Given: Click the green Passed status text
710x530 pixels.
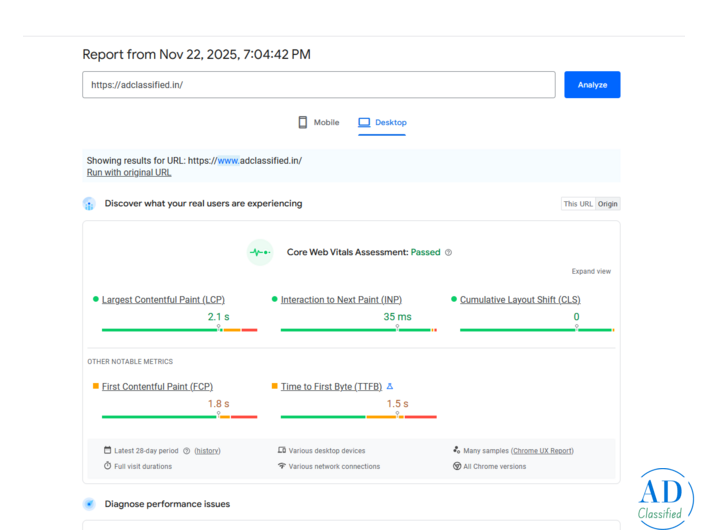Looking at the screenshot, I should pyautogui.click(x=425, y=252).
